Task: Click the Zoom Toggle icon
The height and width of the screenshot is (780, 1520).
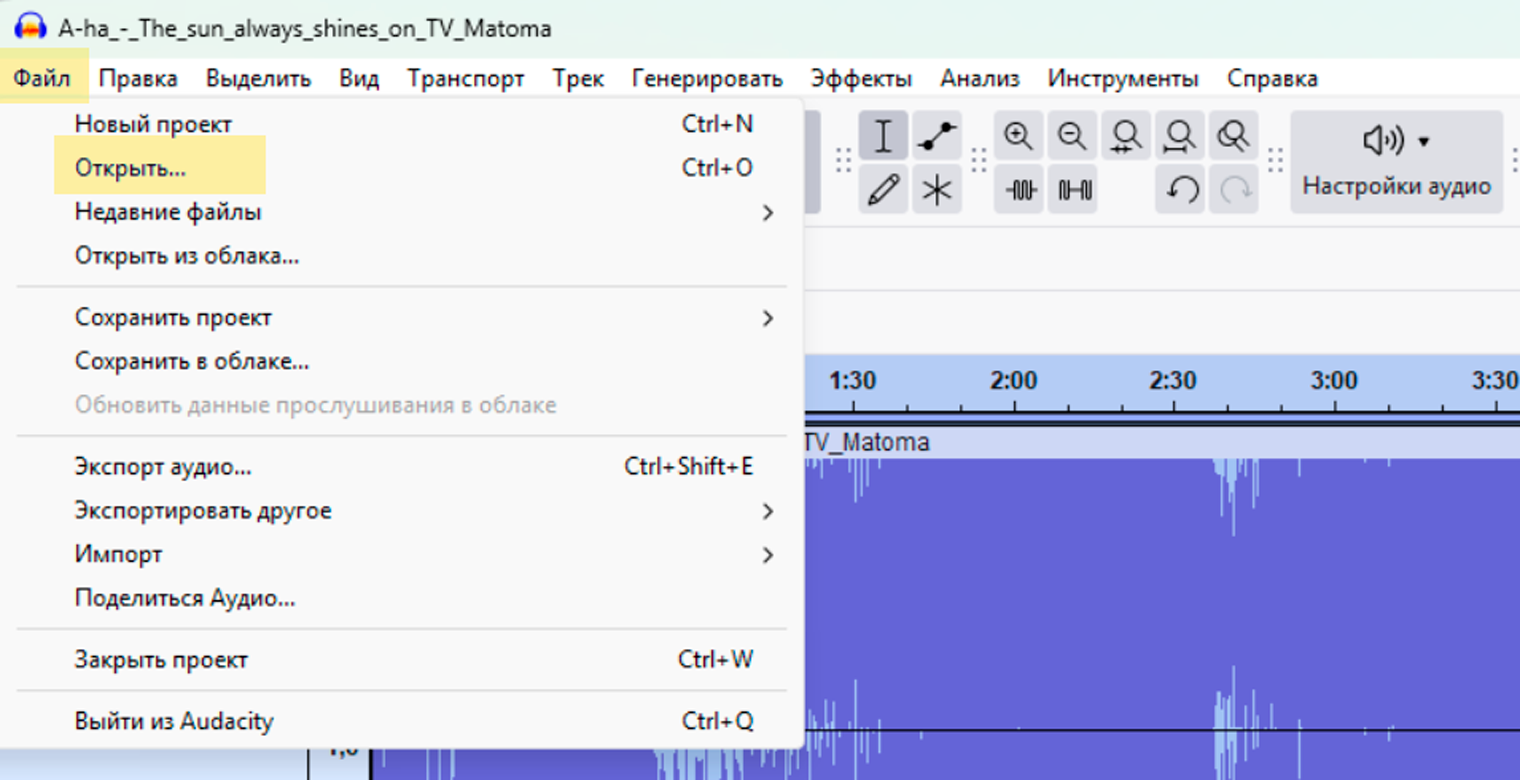Action: pyautogui.click(x=1234, y=136)
